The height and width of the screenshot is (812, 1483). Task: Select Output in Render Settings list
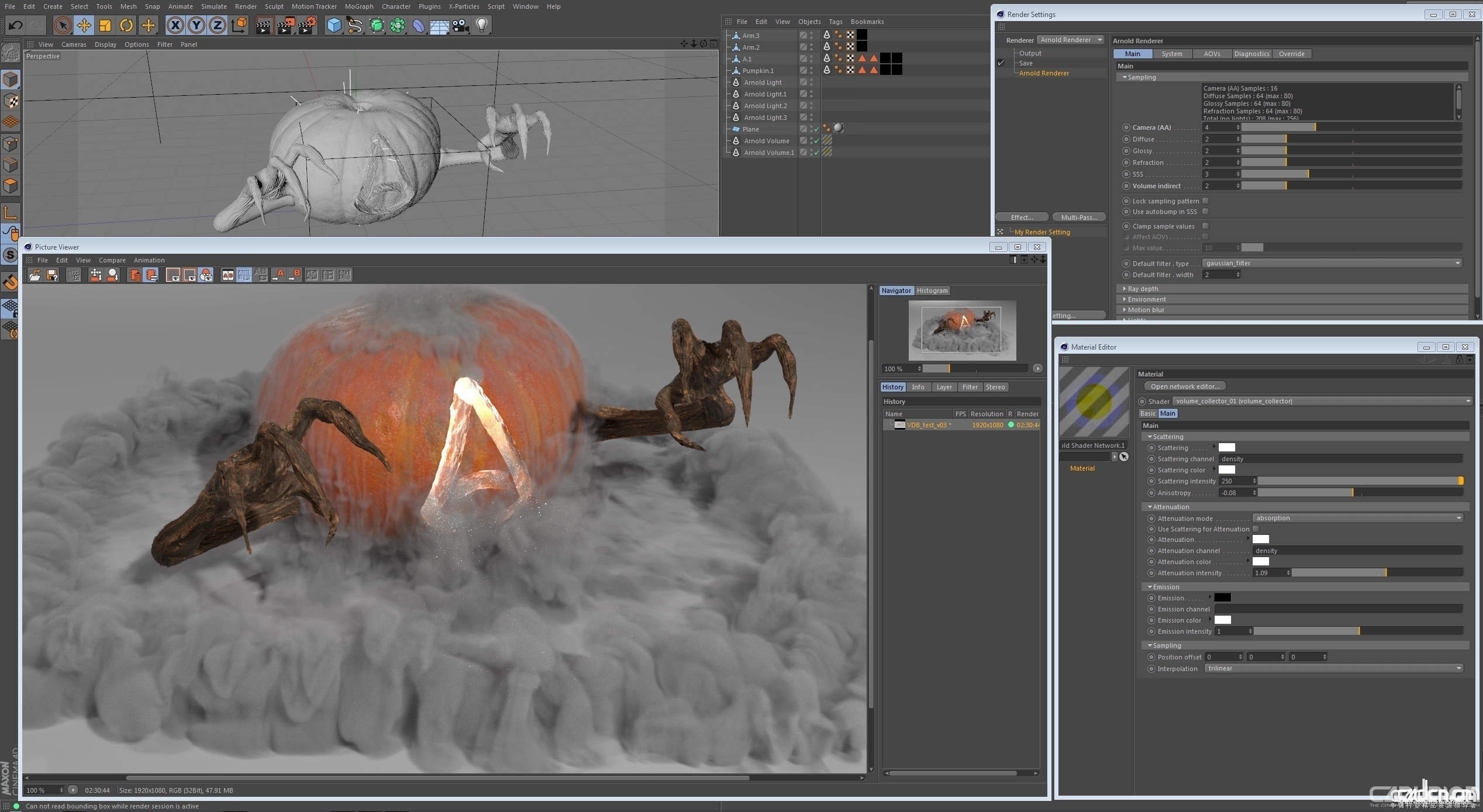coord(1030,53)
